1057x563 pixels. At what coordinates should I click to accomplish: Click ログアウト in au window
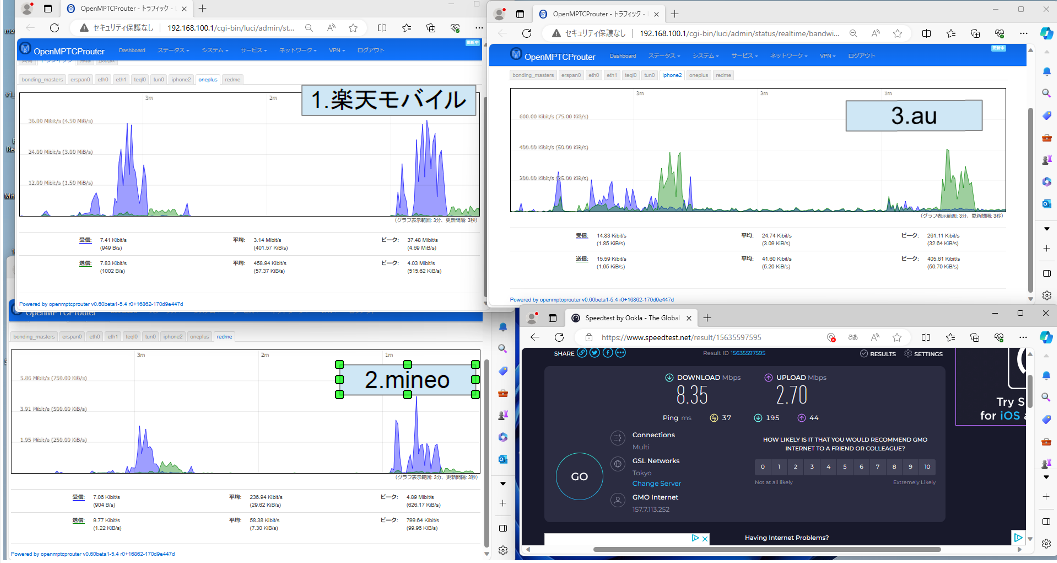coord(862,56)
